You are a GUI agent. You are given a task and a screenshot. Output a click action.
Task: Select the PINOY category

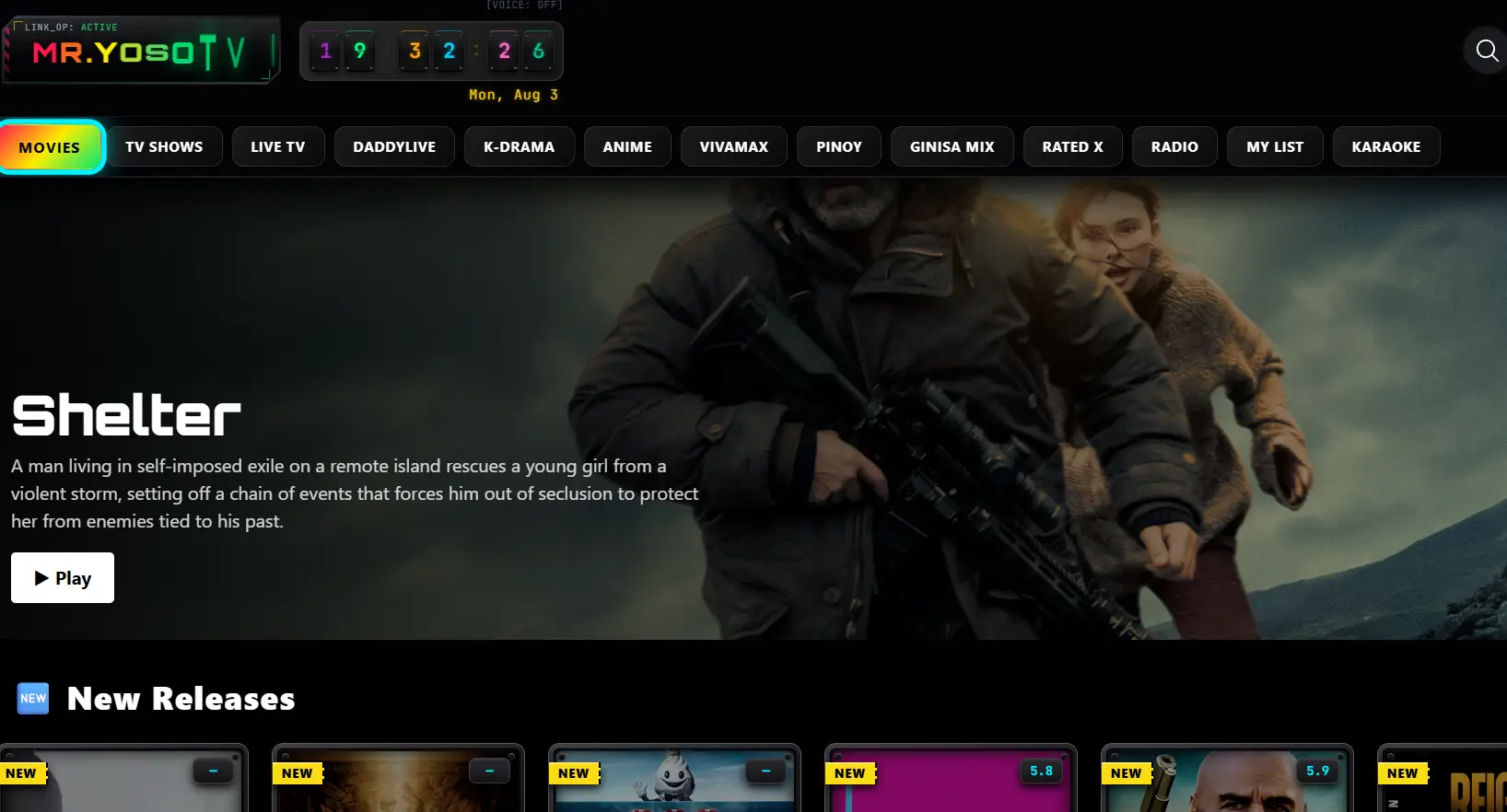coord(839,146)
